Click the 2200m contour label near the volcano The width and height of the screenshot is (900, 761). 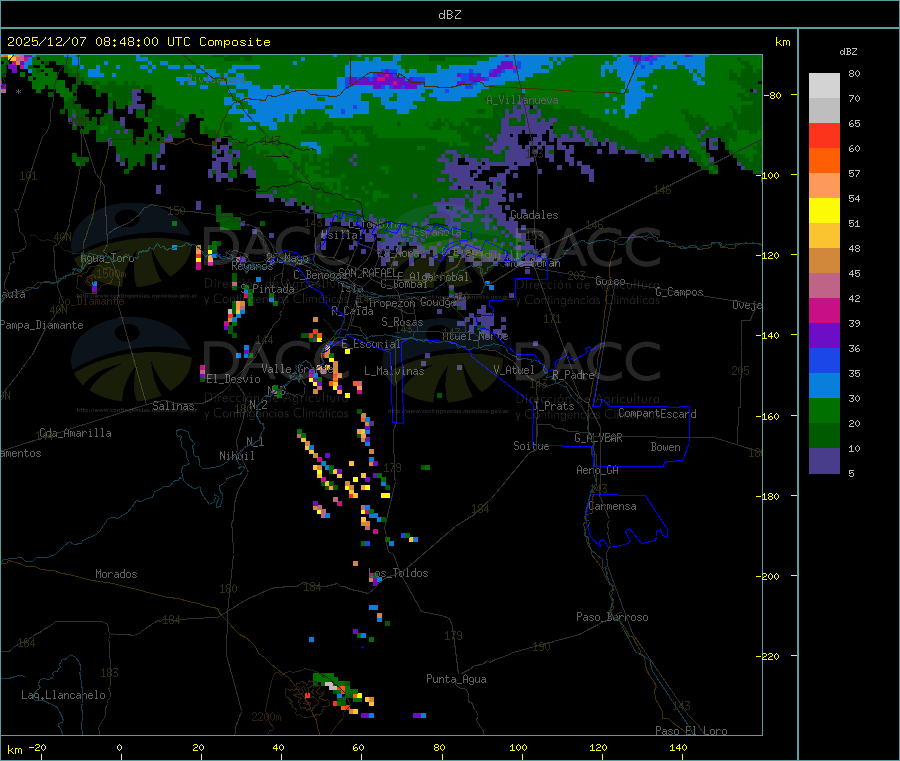pyautogui.click(x=266, y=717)
